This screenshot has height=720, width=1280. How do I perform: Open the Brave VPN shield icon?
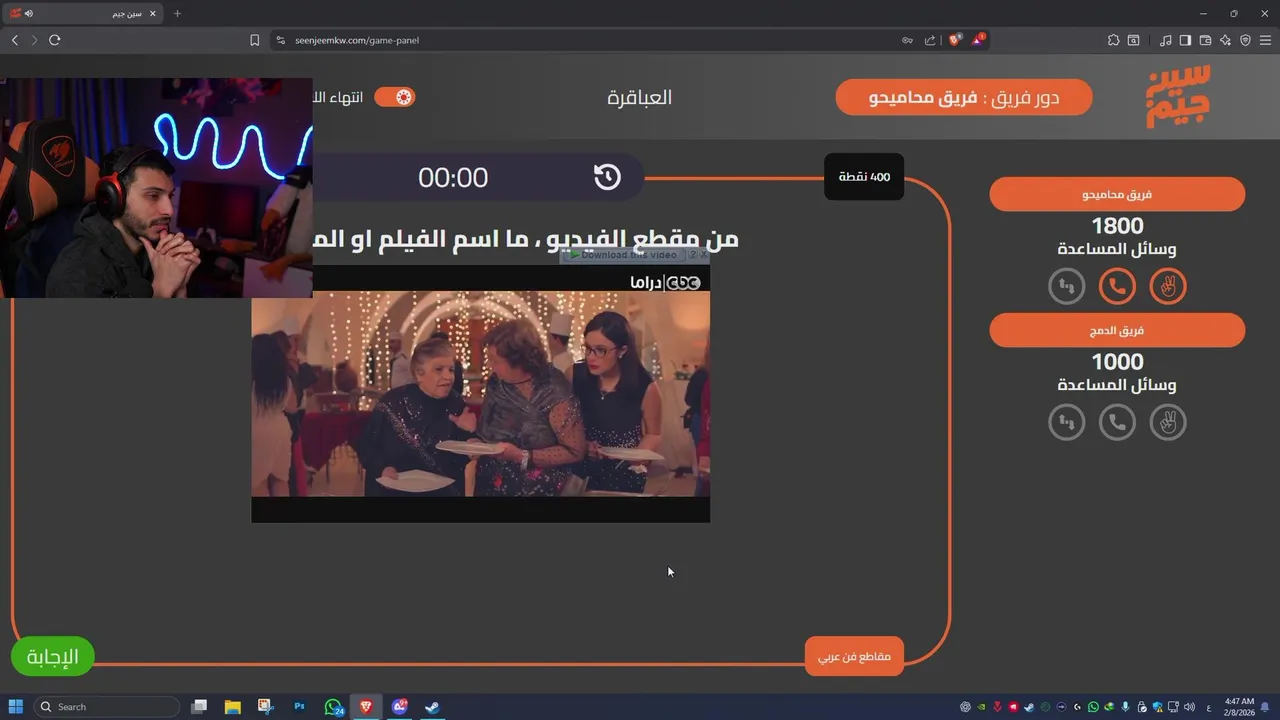click(1245, 40)
